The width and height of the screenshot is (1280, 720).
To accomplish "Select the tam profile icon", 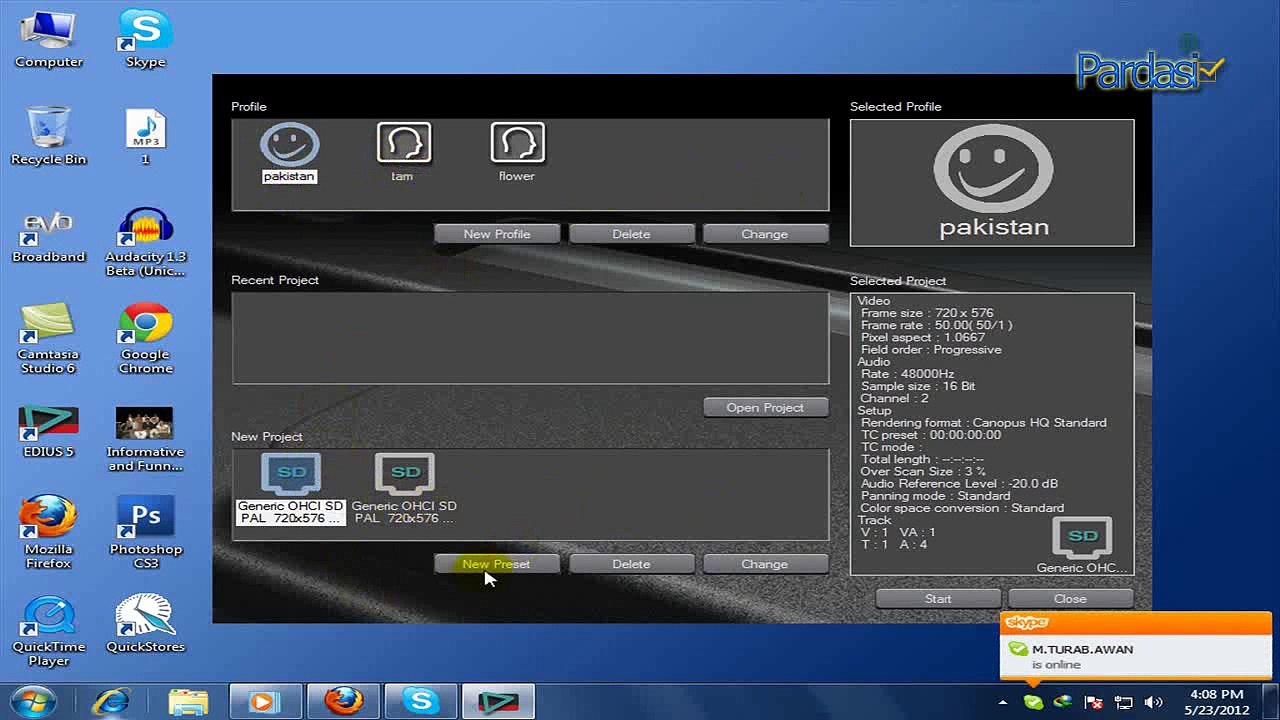I will (403, 143).
